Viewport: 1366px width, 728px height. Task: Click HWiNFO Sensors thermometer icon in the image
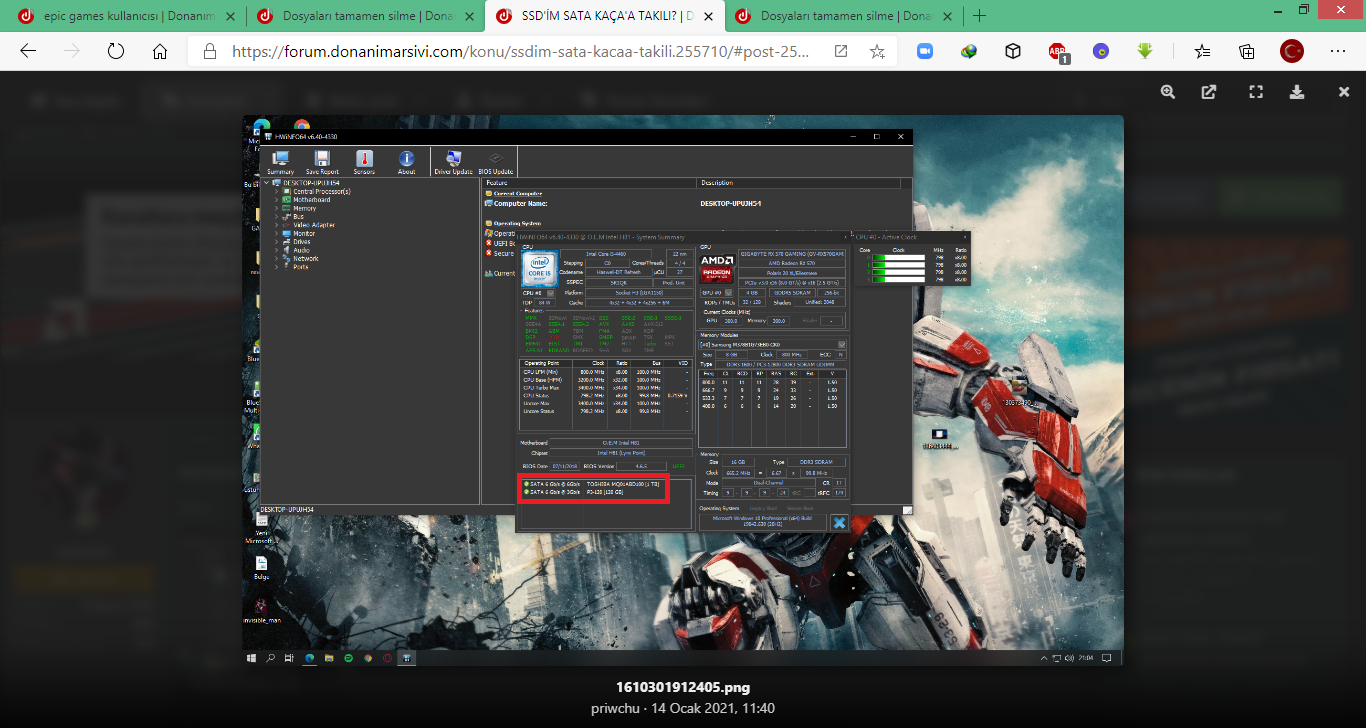click(364, 162)
